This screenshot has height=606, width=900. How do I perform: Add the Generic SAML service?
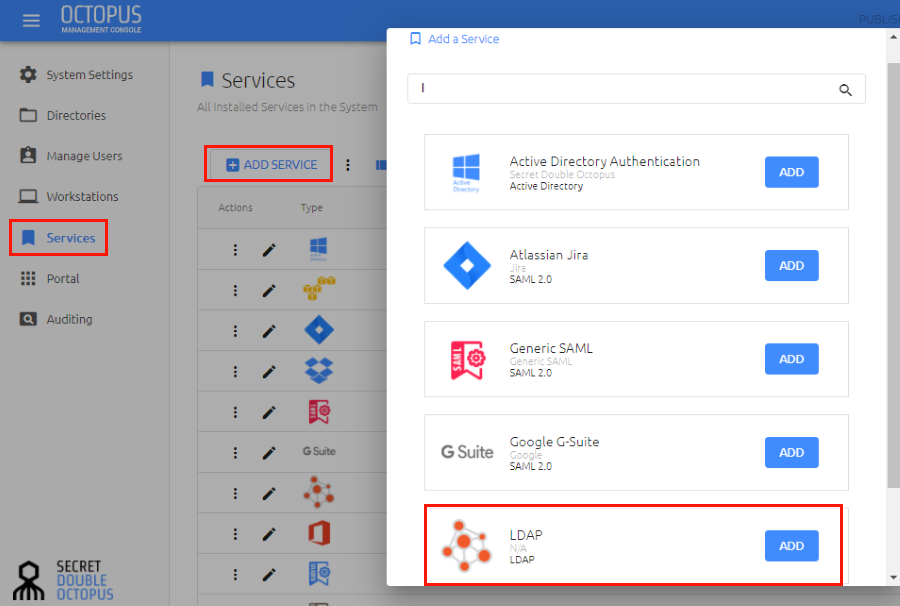pos(792,359)
